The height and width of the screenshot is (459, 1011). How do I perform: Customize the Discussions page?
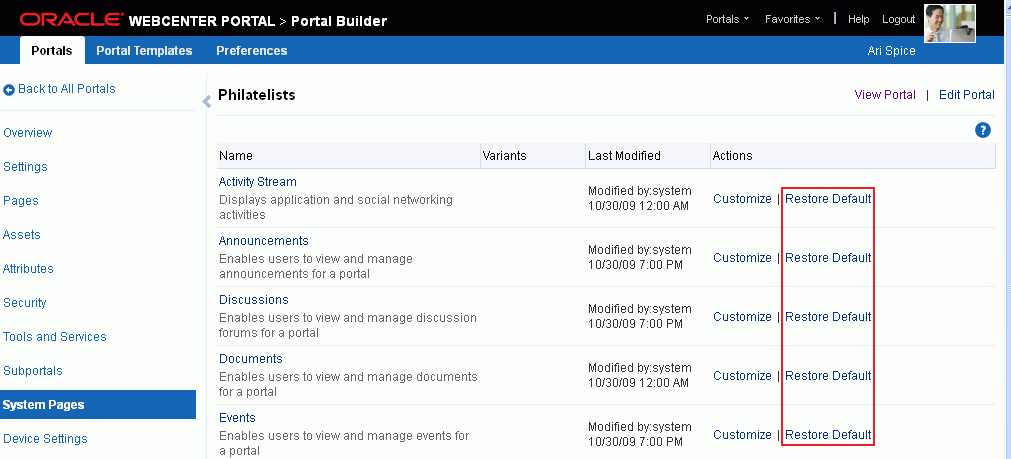(x=742, y=317)
